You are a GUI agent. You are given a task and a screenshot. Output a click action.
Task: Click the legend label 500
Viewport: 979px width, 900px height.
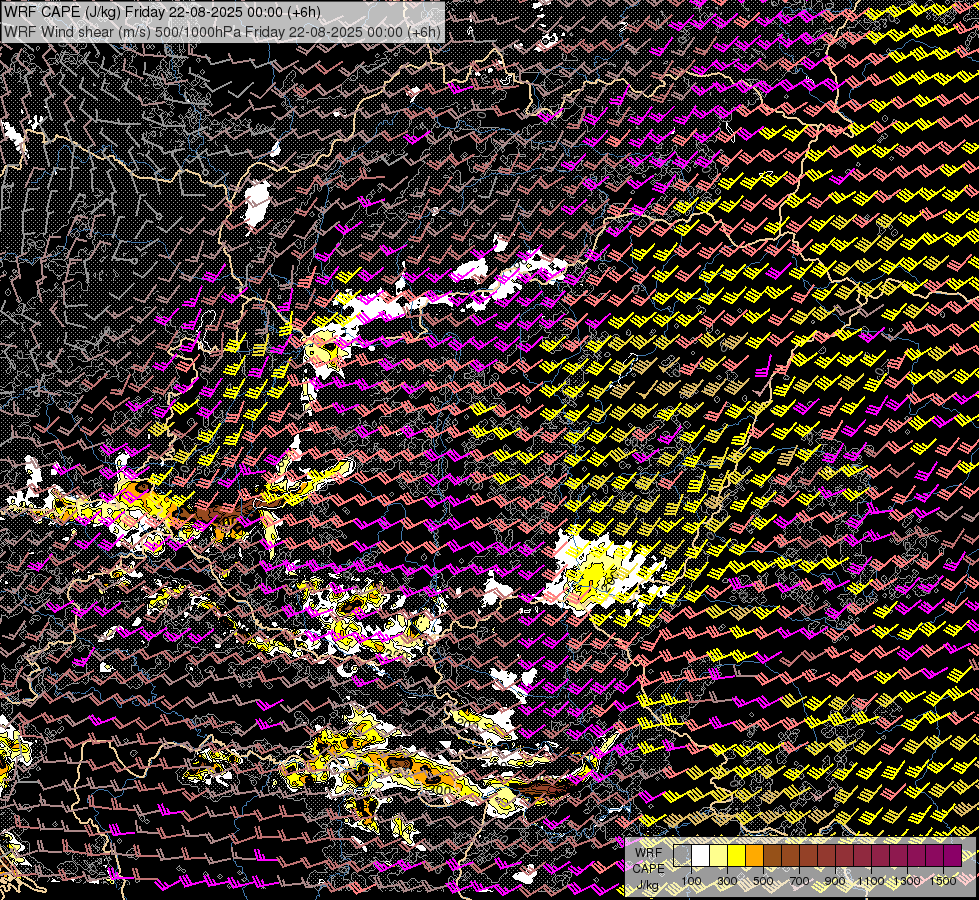point(763,881)
